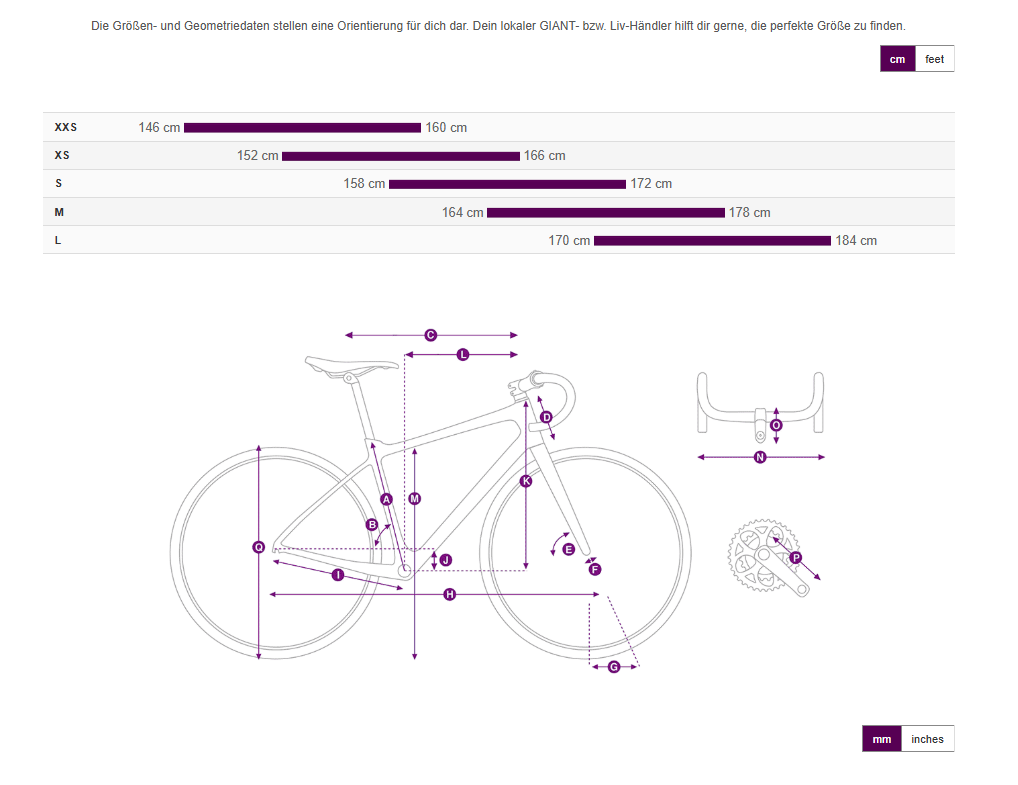Select cm height unit toggle

point(897,59)
